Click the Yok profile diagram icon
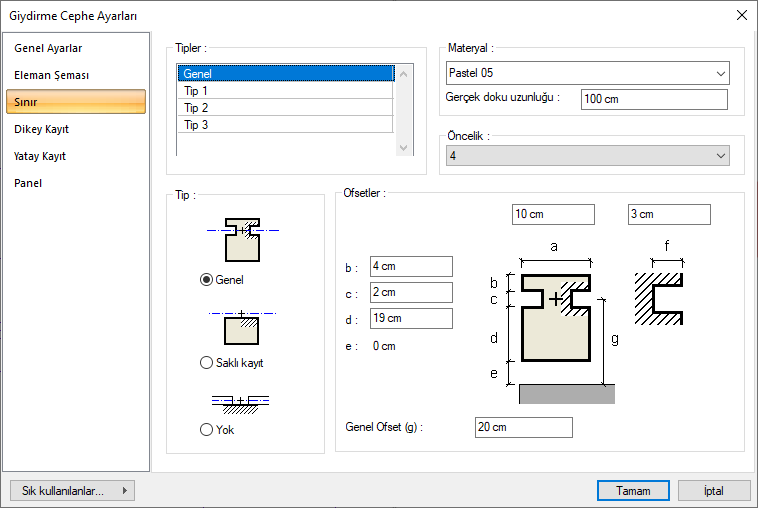Viewport: 758px width, 508px height. 241,403
